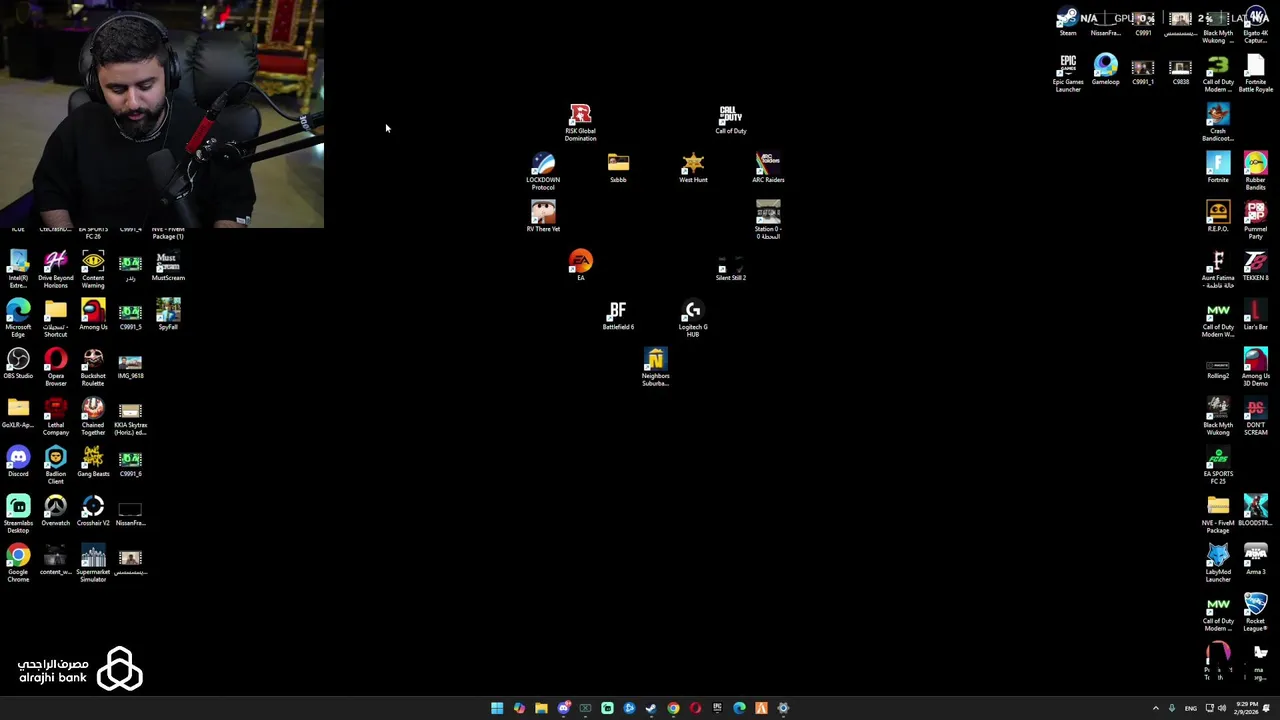1280x720 pixels.
Task: Select Lethal Company desktop icon
Action: pos(55,416)
